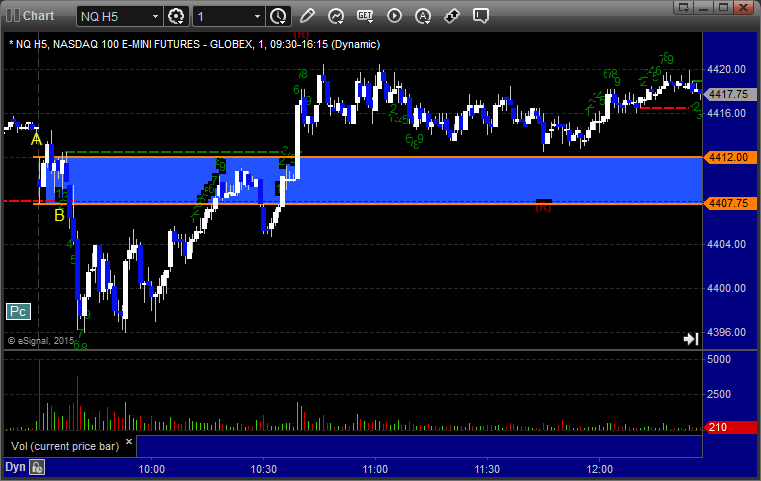Toggle the time lock icon beside Dyn
The height and width of the screenshot is (481, 761).
click(37, 467)
